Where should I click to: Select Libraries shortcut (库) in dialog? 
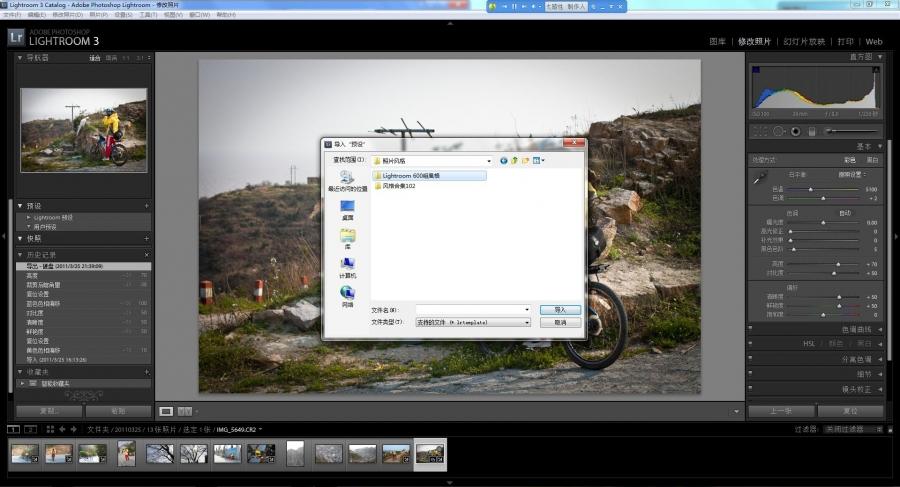[x=347, y=239]
